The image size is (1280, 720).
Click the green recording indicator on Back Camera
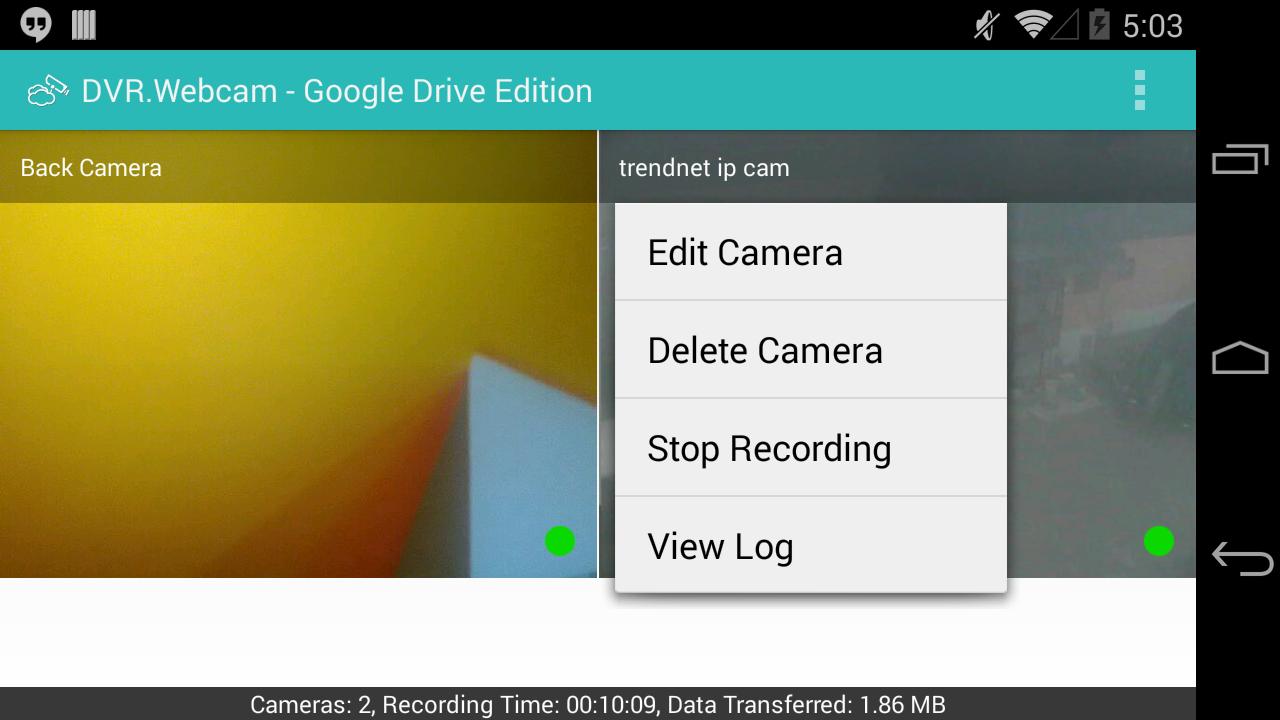561,541
